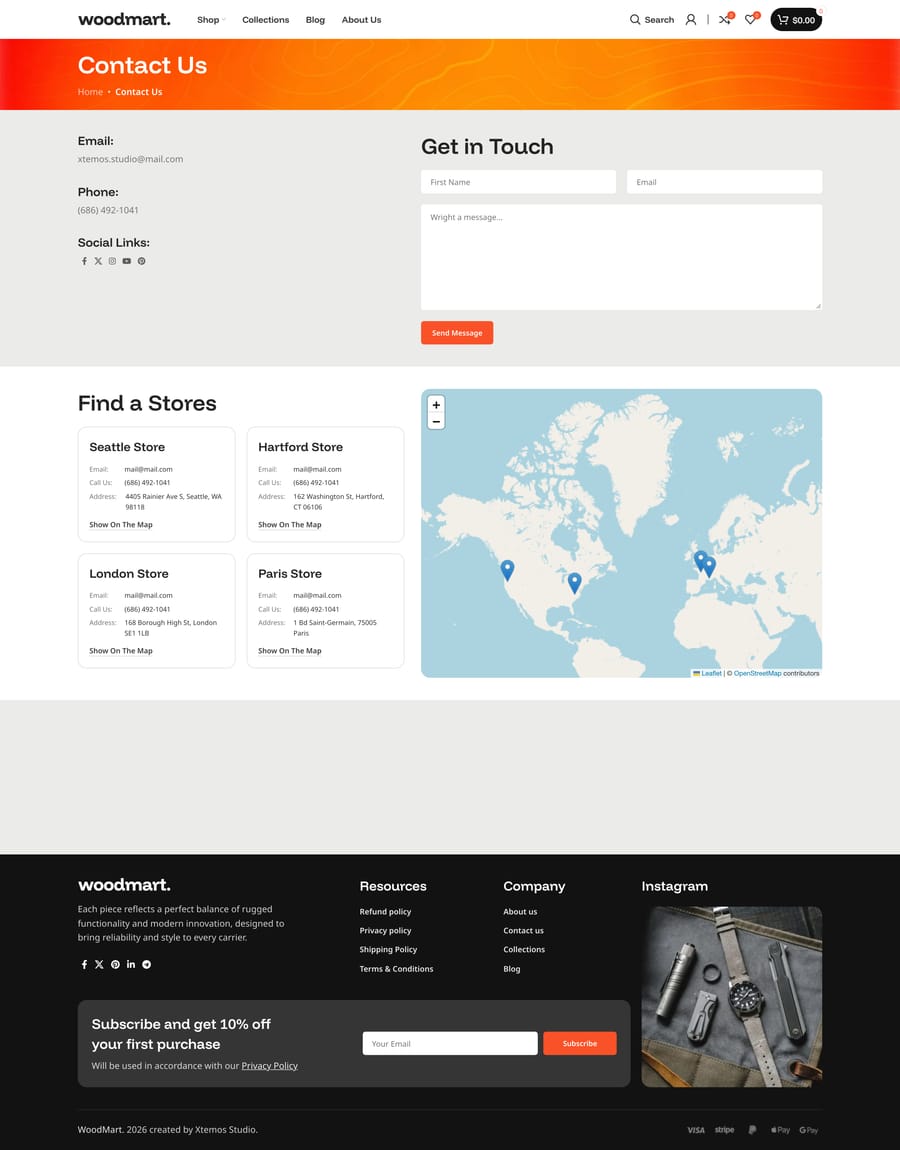
Task: Open the About Us menu item
Action: (x=362, y=20)
